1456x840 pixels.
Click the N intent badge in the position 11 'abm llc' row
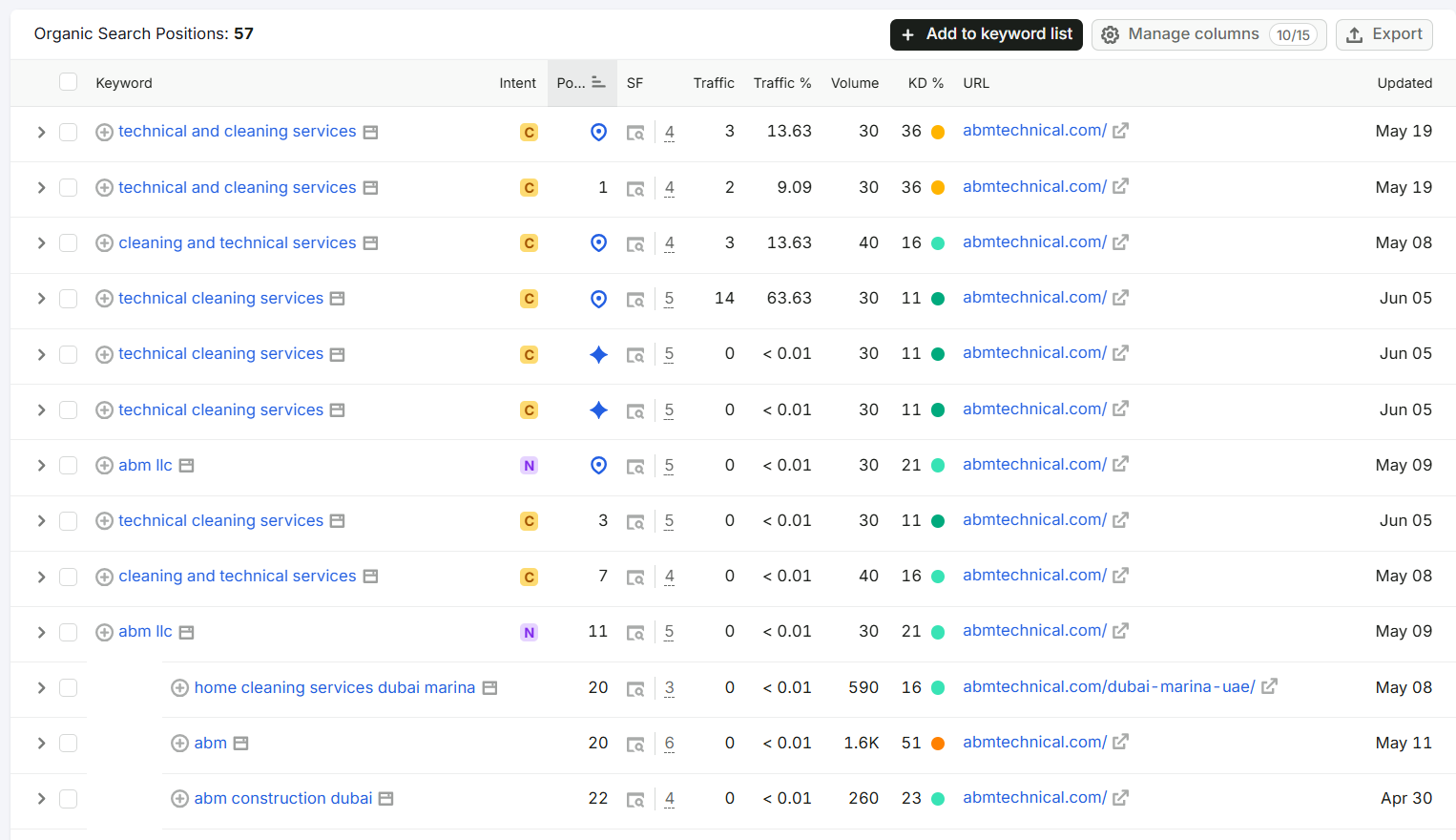tap(529, 632)
